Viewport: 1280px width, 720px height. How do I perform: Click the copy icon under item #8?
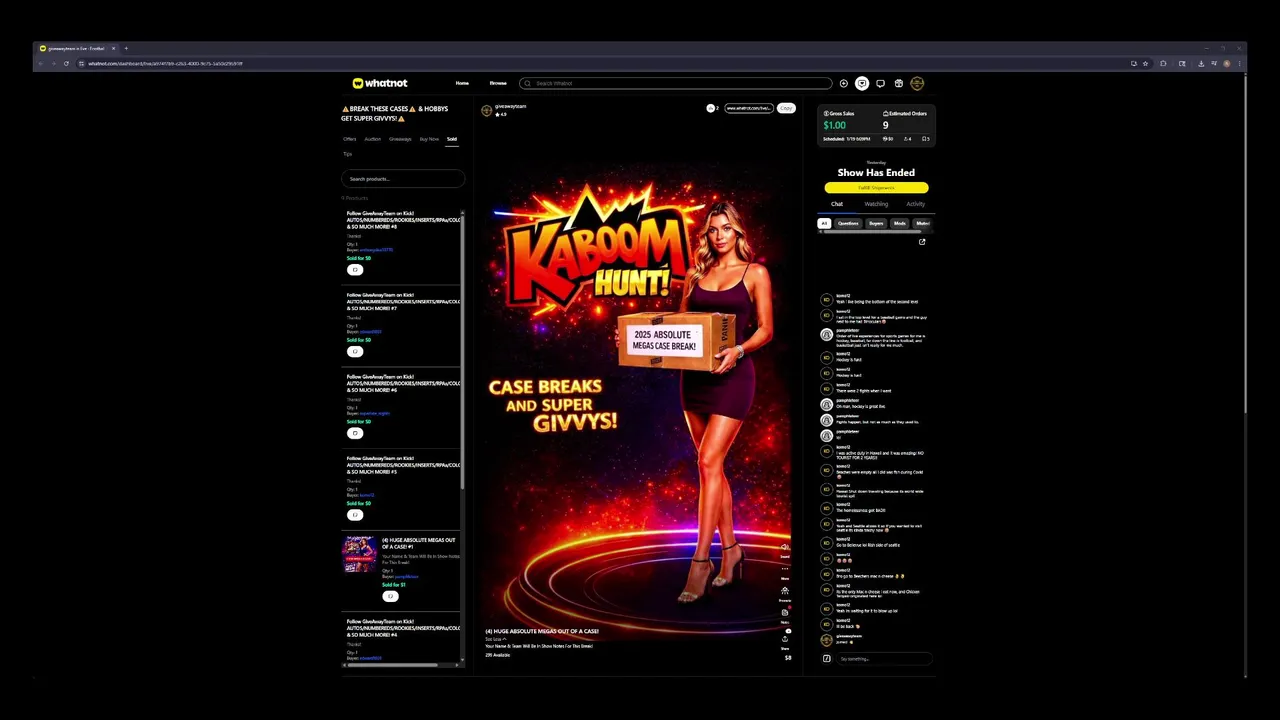[x=354, y=270]
